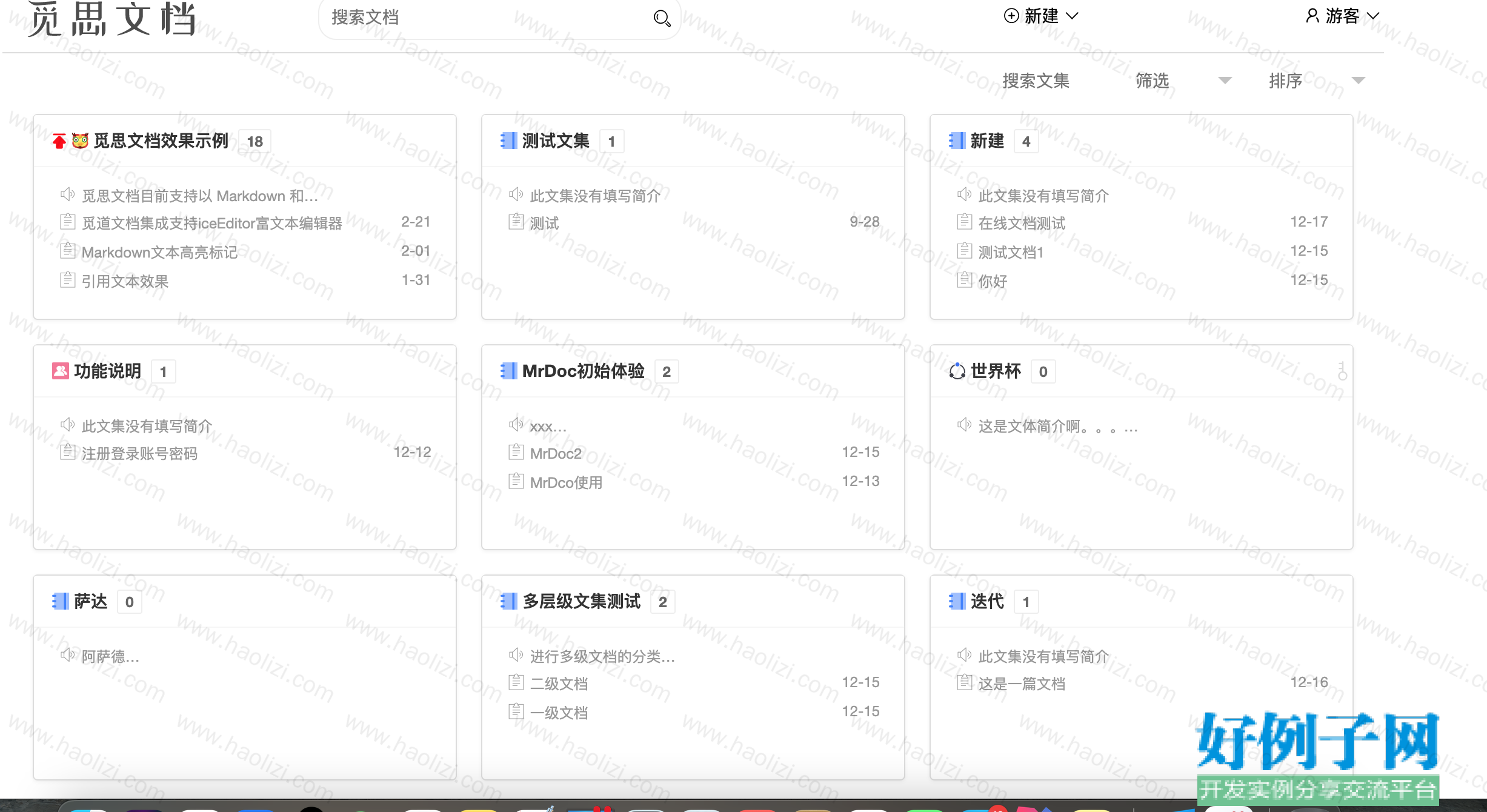Click the document icon beside 引用文本效果
The height and width of the screenshot is (812, 1487).
67,280
